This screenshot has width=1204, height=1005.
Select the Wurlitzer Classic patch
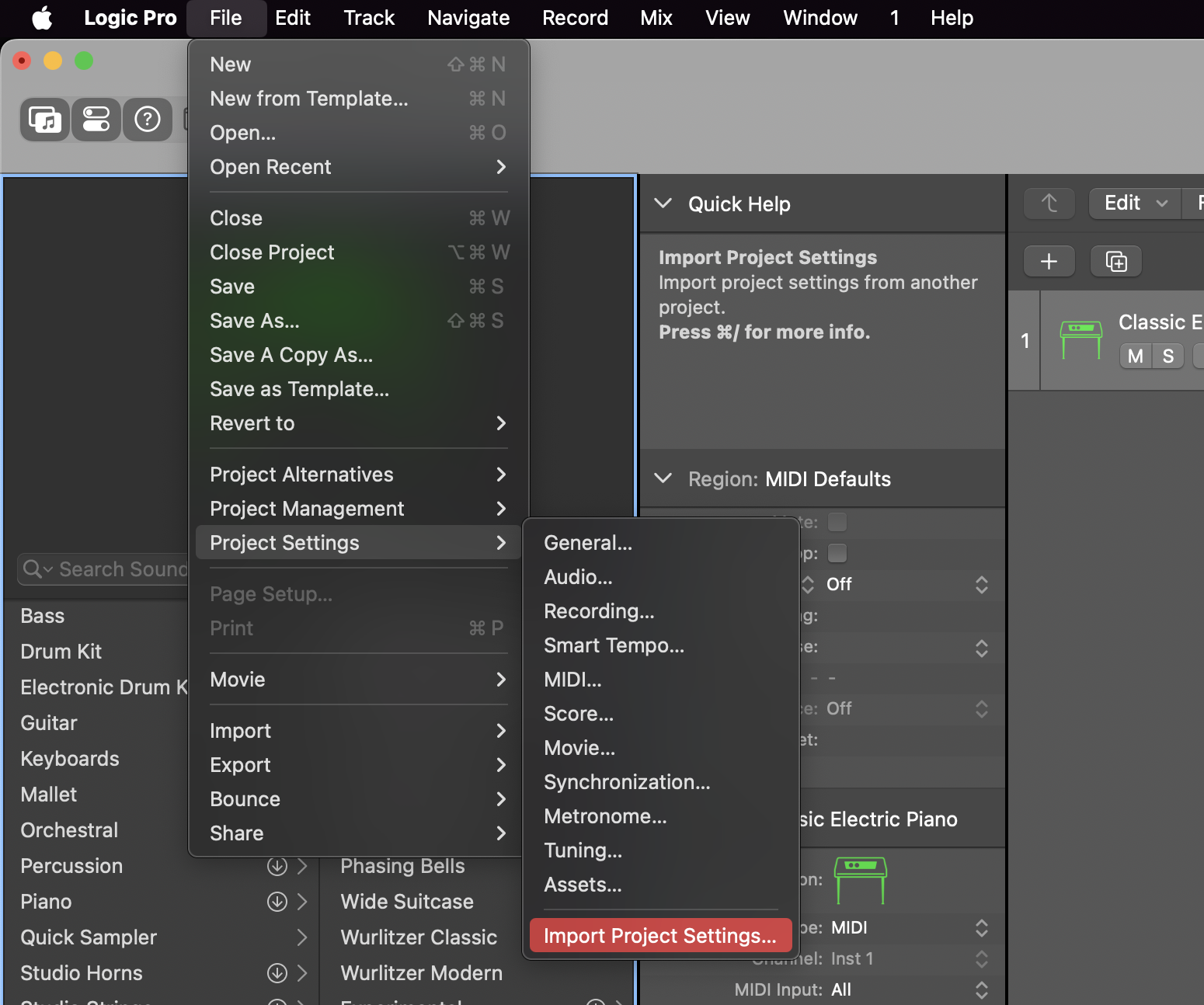click(419, 937)
